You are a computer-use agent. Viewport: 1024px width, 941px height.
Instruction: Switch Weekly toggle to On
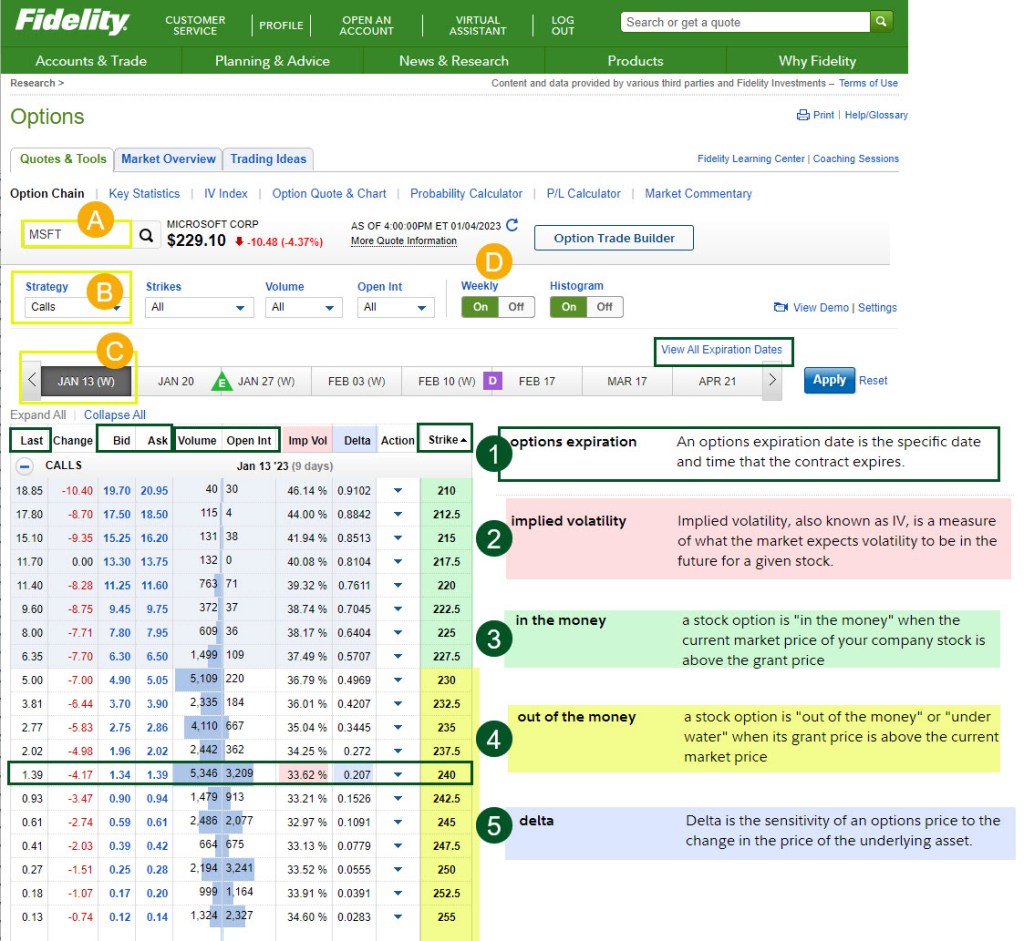click(480, 307)
